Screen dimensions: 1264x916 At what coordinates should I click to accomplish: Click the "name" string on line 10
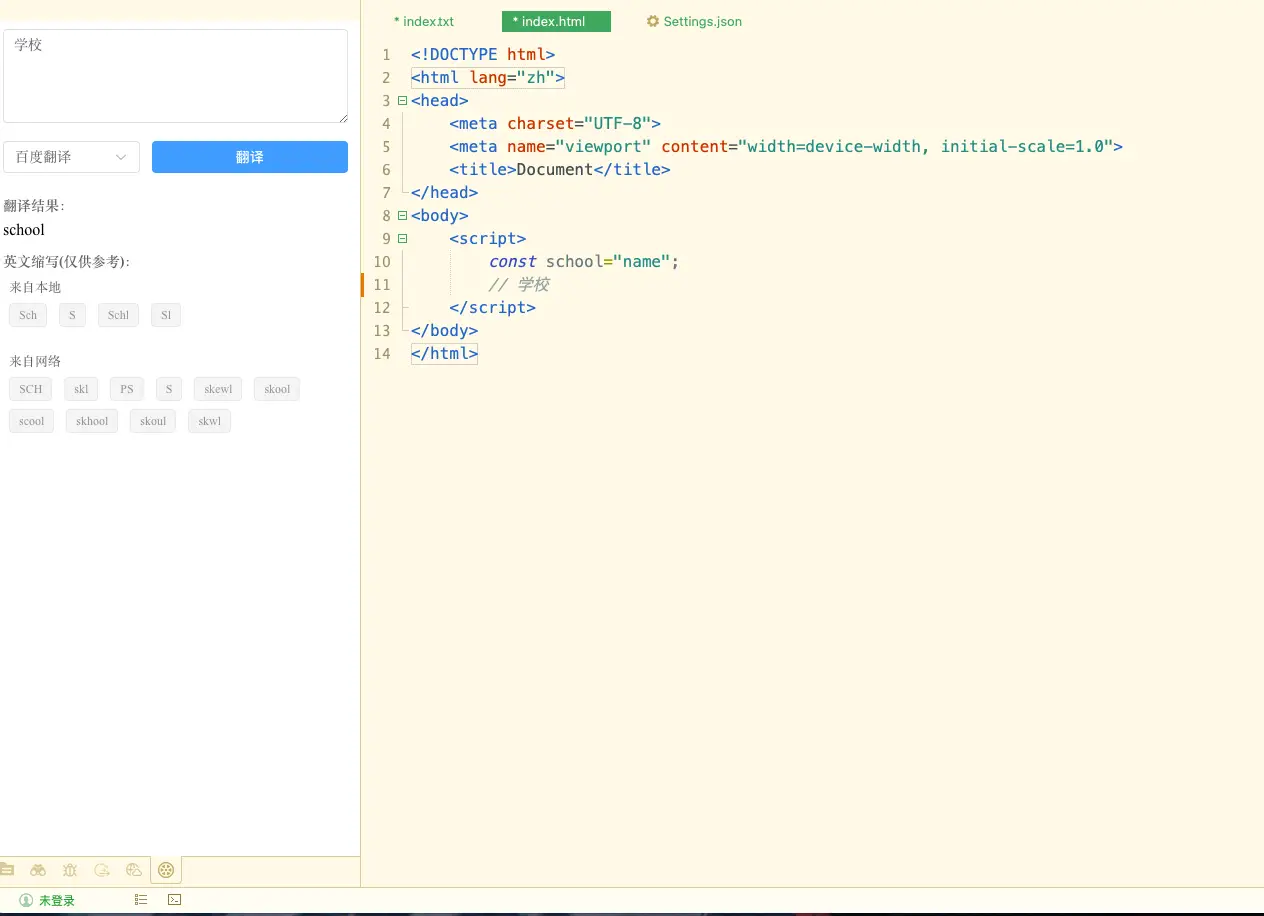641,261
